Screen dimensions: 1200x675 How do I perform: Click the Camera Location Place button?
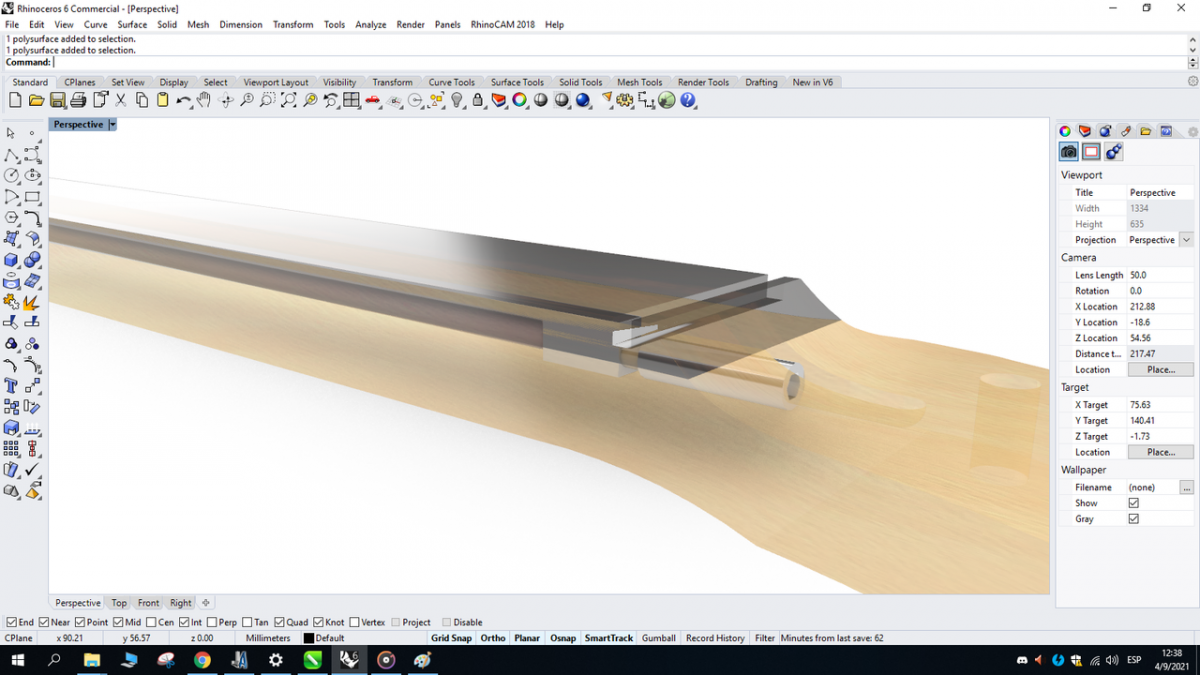[1160, 370]
